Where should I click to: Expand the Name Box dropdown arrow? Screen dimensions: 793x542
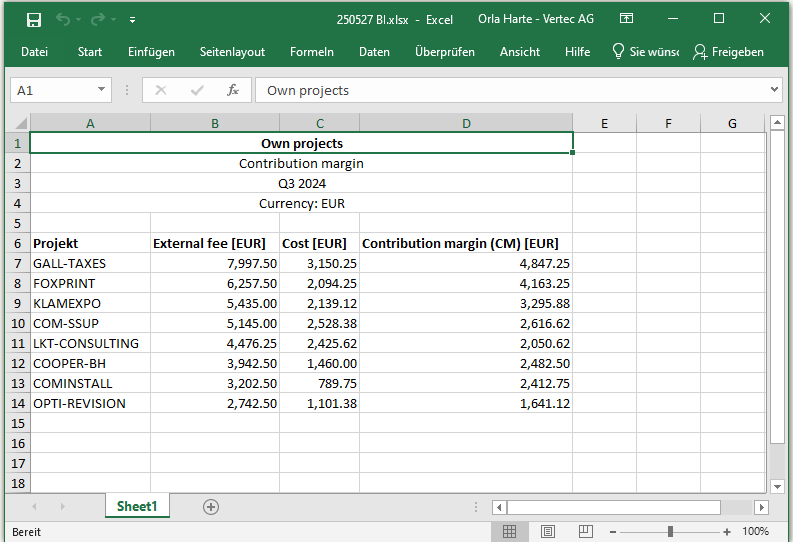coord(103,90)
